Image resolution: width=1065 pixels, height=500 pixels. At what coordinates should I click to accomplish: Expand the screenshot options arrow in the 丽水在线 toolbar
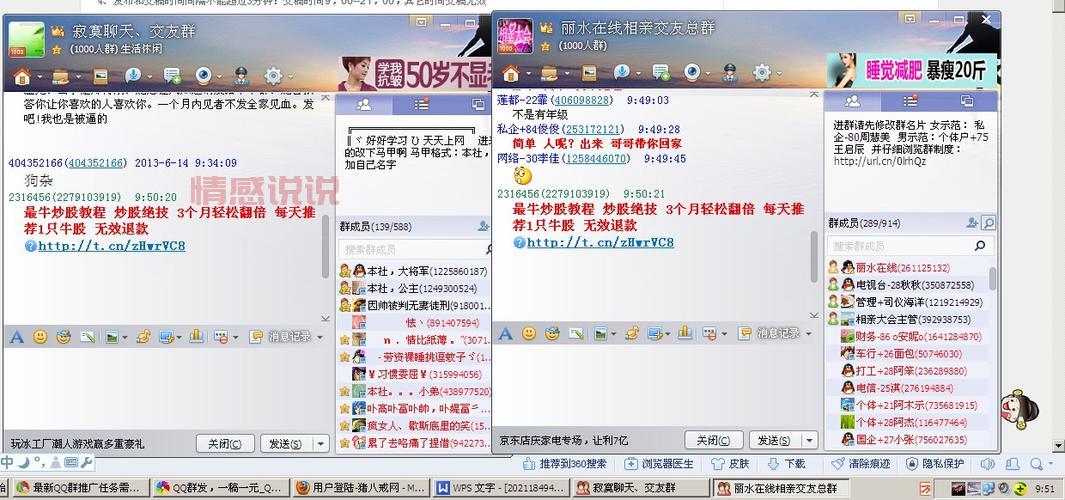point(668,334)
